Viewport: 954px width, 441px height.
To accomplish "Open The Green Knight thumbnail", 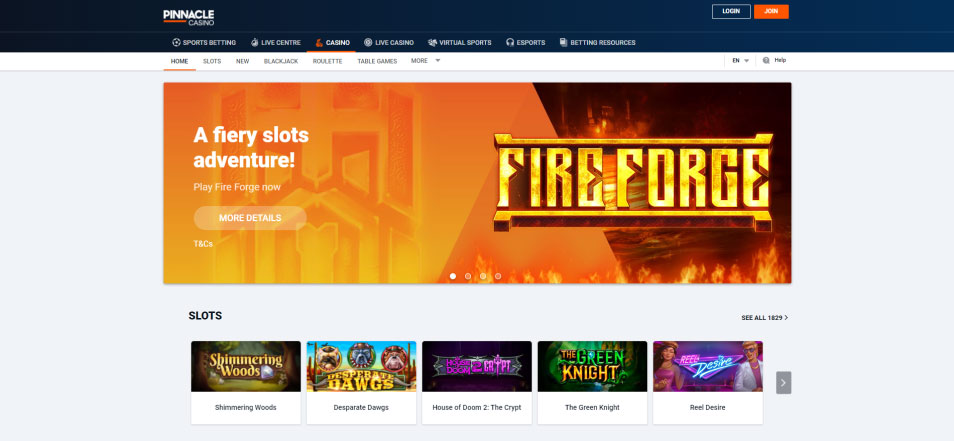I will [593, 366].
